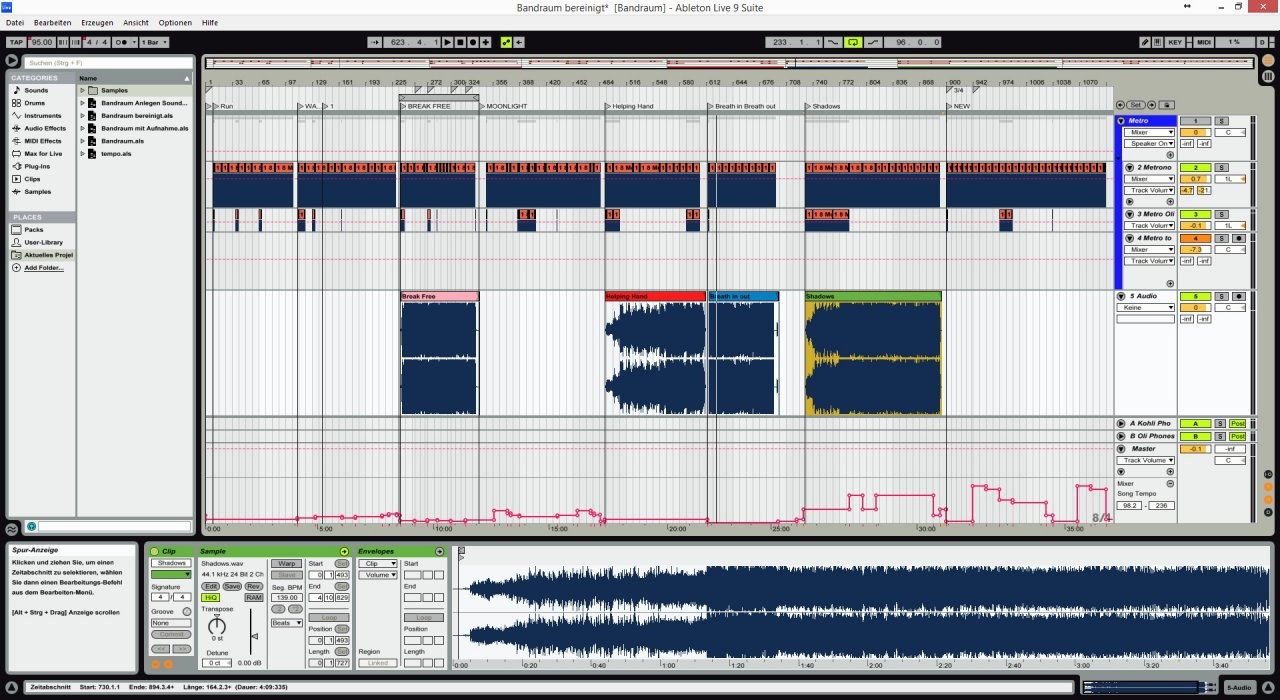1280x700 pixels.
Task: Expand the Samples folder in browser
Action: coord(83,90)
